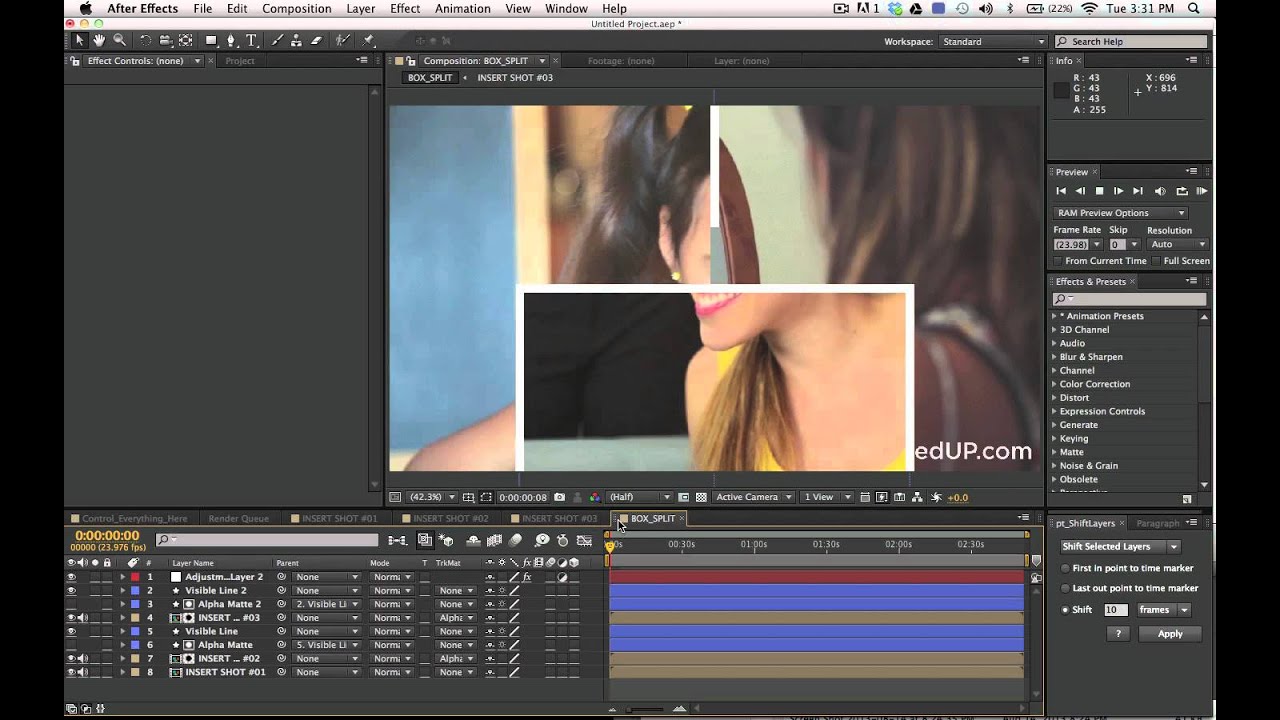Select the Puppet Pin tool
The width and height of the screenshot is (1280, 720).
(368, 41)
